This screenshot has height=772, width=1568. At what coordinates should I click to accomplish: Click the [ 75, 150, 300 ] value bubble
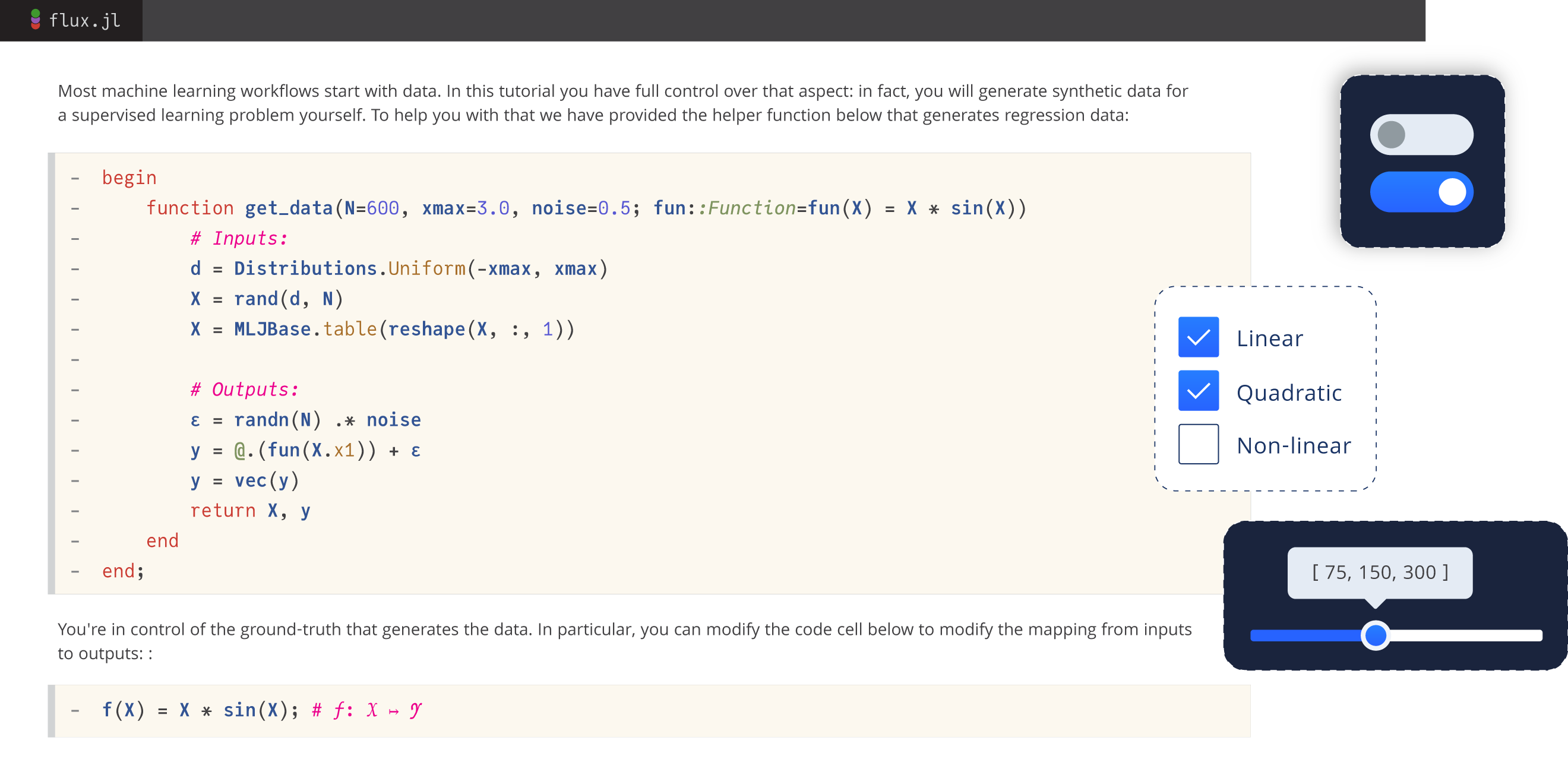(x=1379, y=572)
